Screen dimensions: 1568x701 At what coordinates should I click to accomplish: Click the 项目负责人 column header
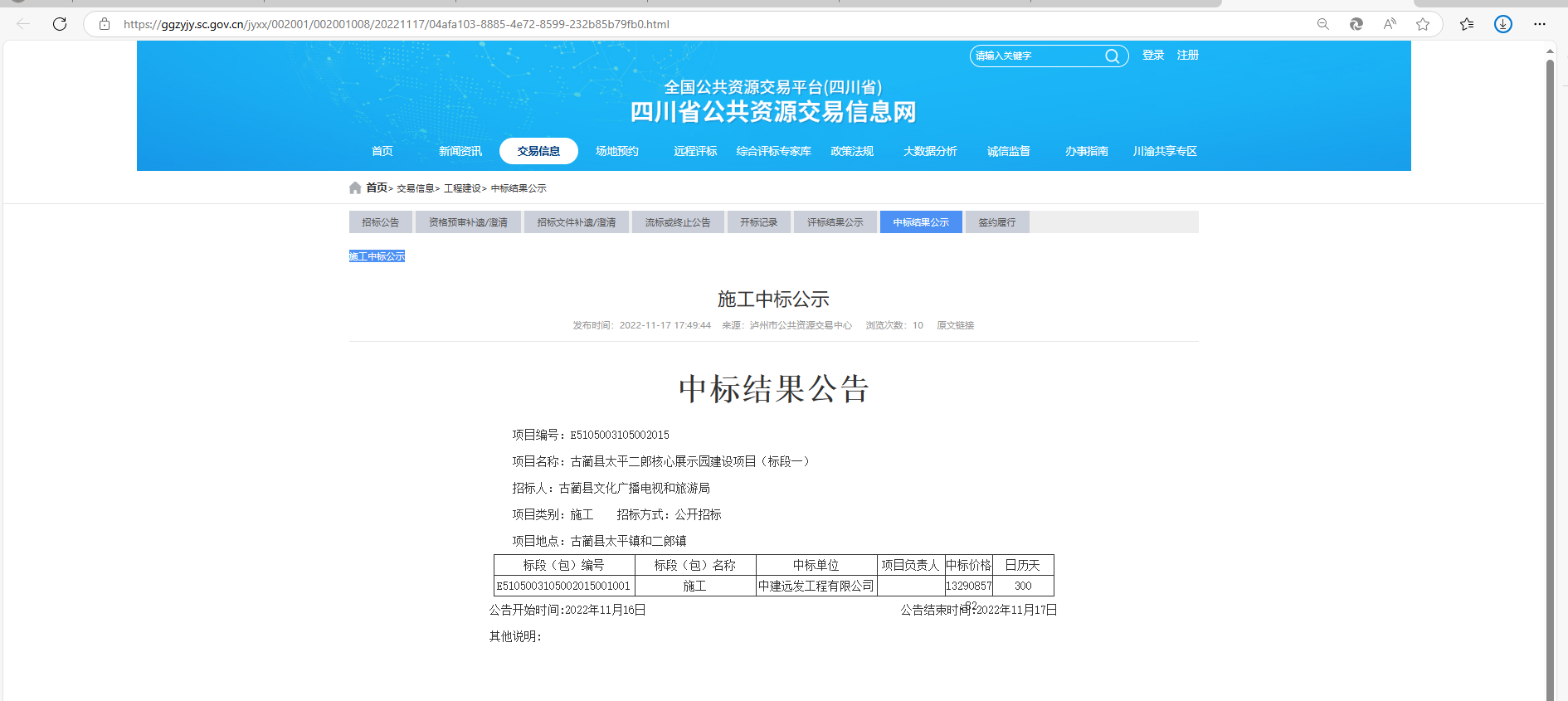(x=910, y=565)
